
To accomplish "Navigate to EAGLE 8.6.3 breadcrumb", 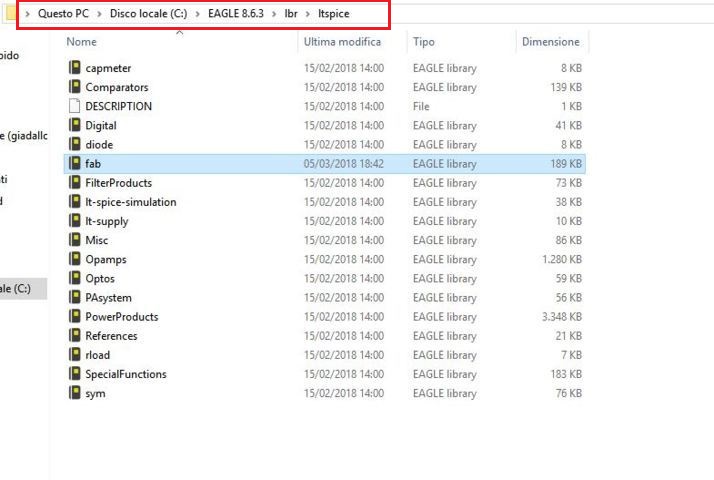I will [x=236, y=14].
